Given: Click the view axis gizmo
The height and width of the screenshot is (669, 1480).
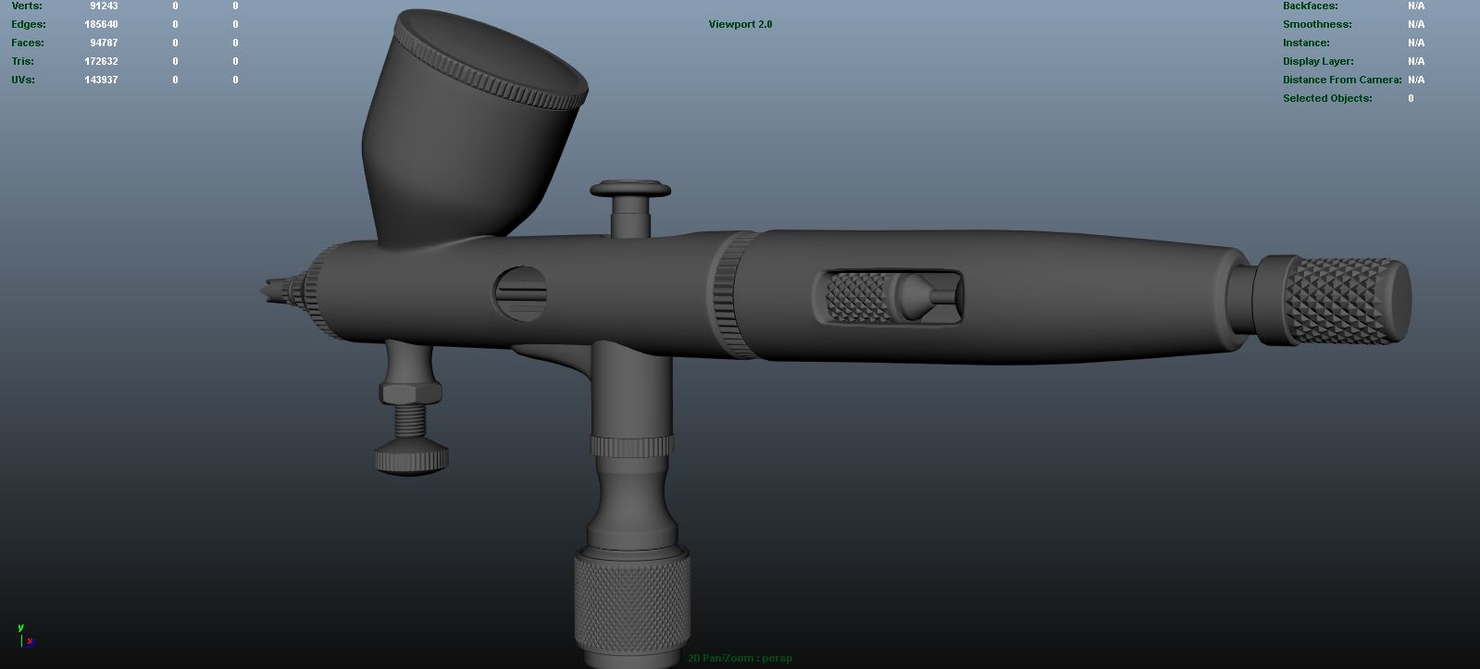Looking at the screenshot, I should pyautogui.click(x=24, y=637).
